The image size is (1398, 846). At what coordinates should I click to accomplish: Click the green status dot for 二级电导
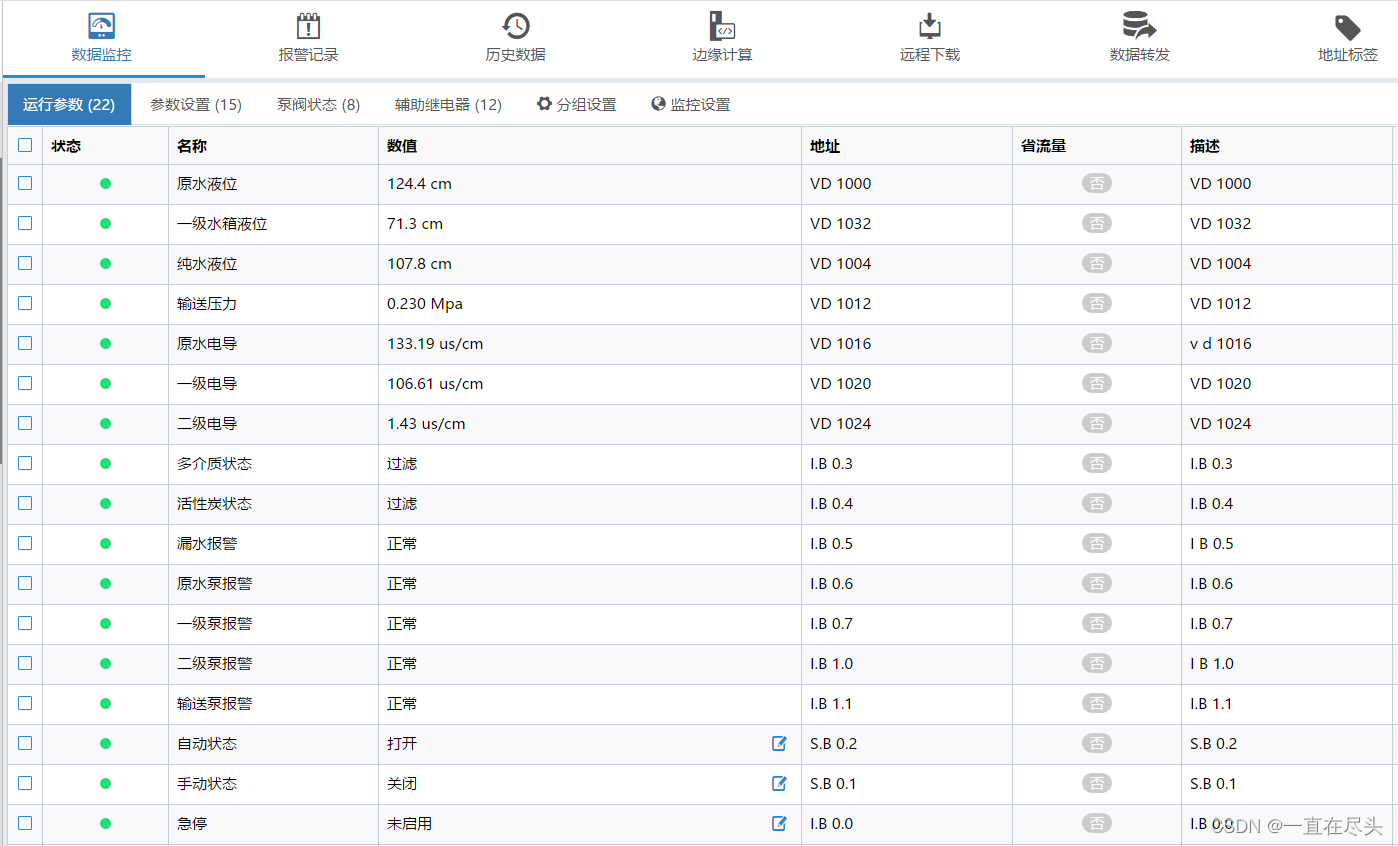coord(105,424)
